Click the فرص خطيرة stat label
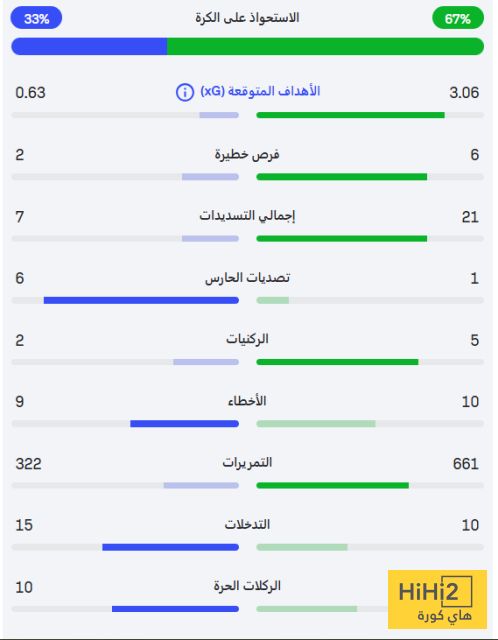Screen dimensions: 498x640 (x=247, y=155)
